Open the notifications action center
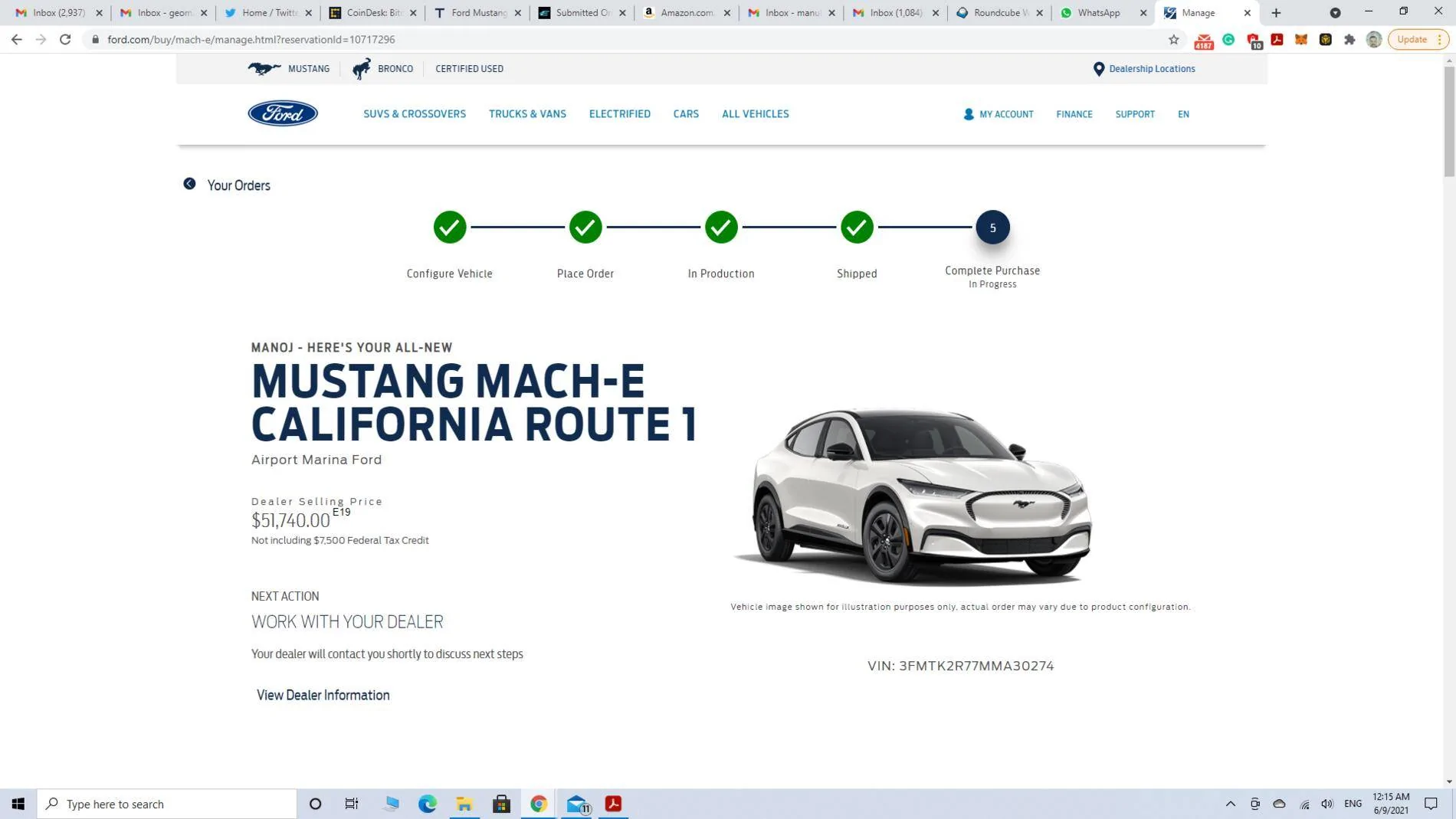This screenshot has width=1456, height=819. [x=1431, y=804]
